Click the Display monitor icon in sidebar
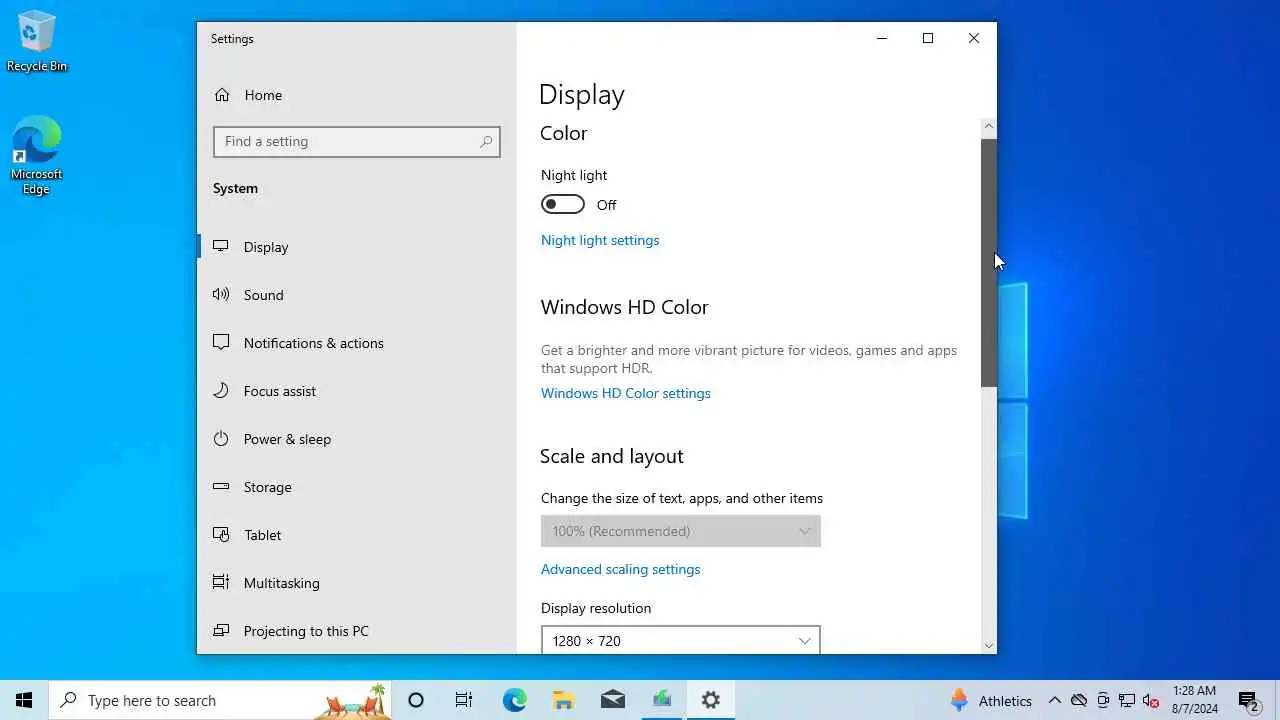This screenshot has width=1280, height=720. pyautogui.click(x=222, y=246)
